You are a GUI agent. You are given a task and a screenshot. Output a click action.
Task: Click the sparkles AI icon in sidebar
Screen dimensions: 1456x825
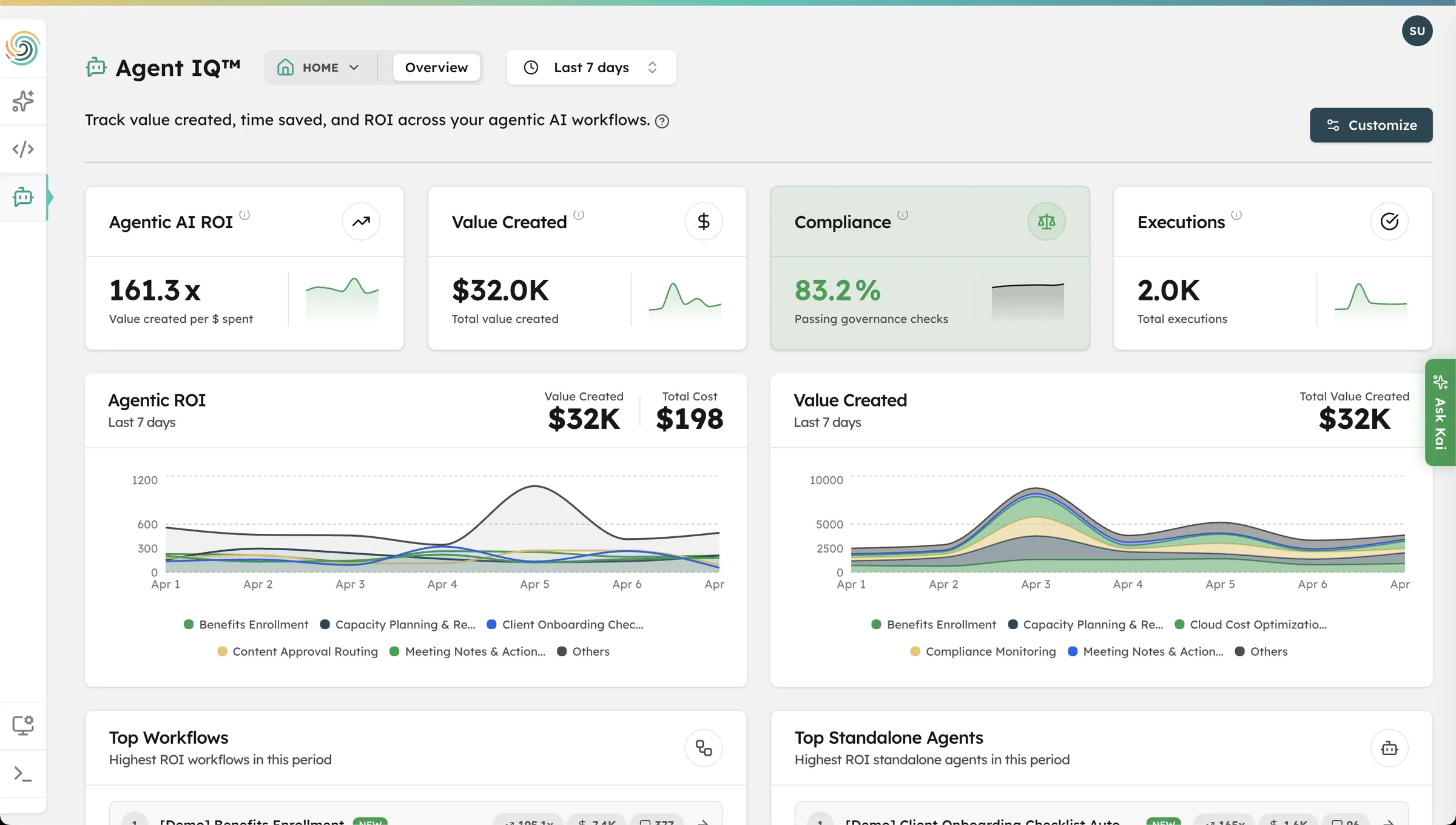click(23, 101)
